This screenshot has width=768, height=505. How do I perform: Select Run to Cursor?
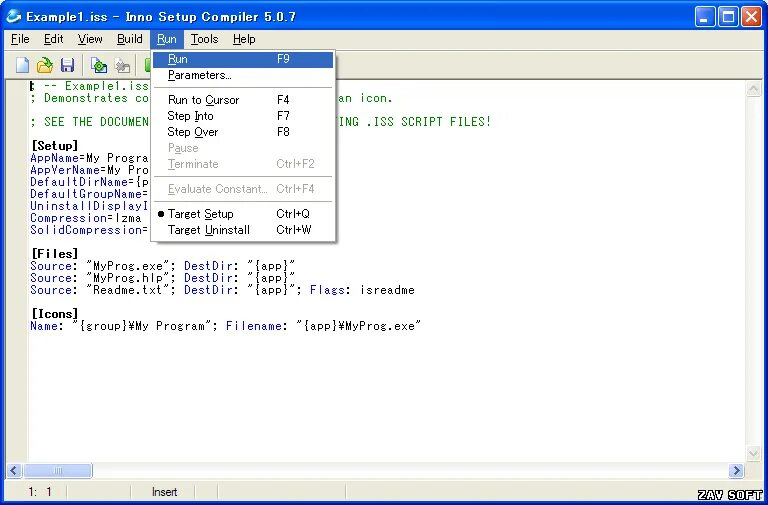coord(243,100)
